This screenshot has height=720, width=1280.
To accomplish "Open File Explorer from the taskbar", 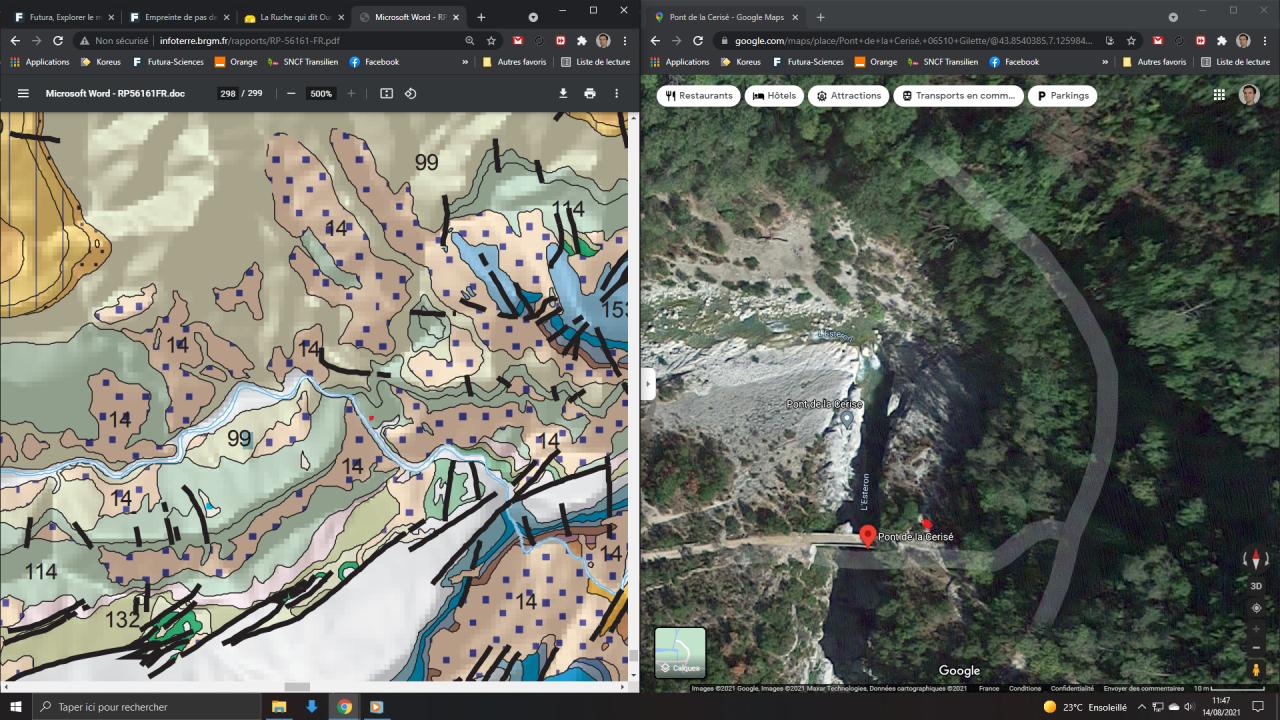I will tap(279, 707).
